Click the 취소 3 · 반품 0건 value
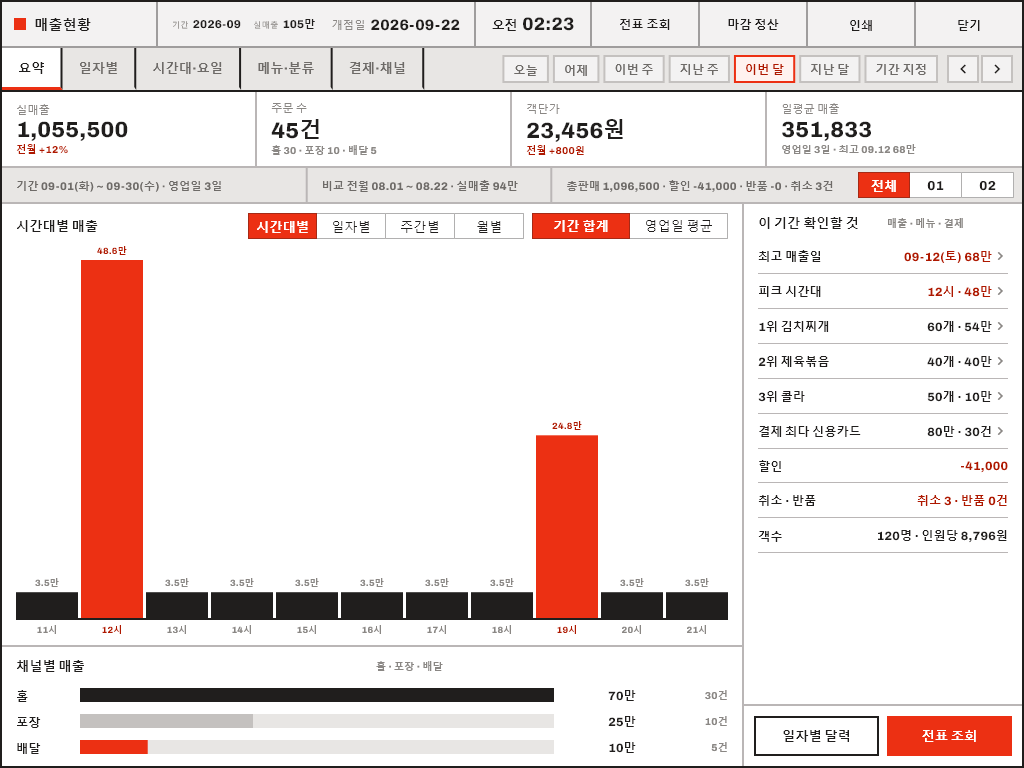The height and width of the screenshot is (768, 1024). [x=962, y=500]
